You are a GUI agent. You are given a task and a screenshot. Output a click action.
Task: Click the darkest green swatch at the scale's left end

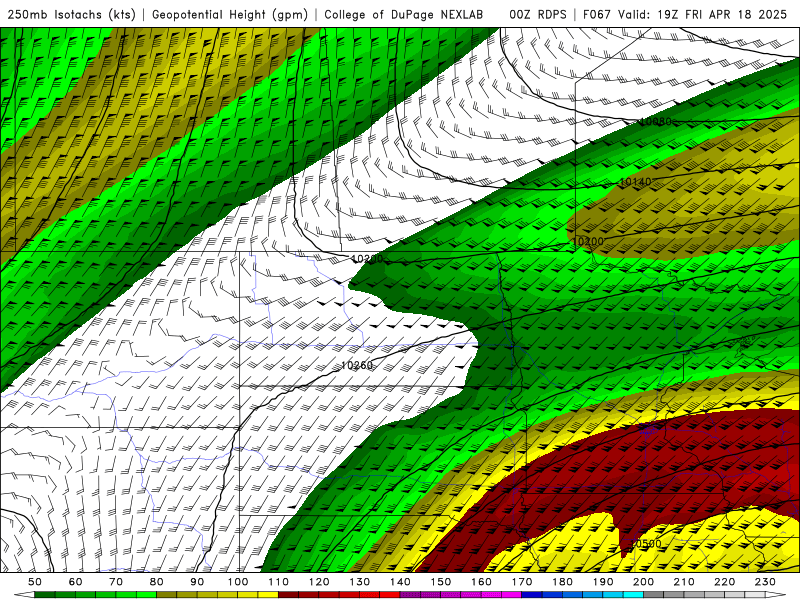click(x=45, y=594)
